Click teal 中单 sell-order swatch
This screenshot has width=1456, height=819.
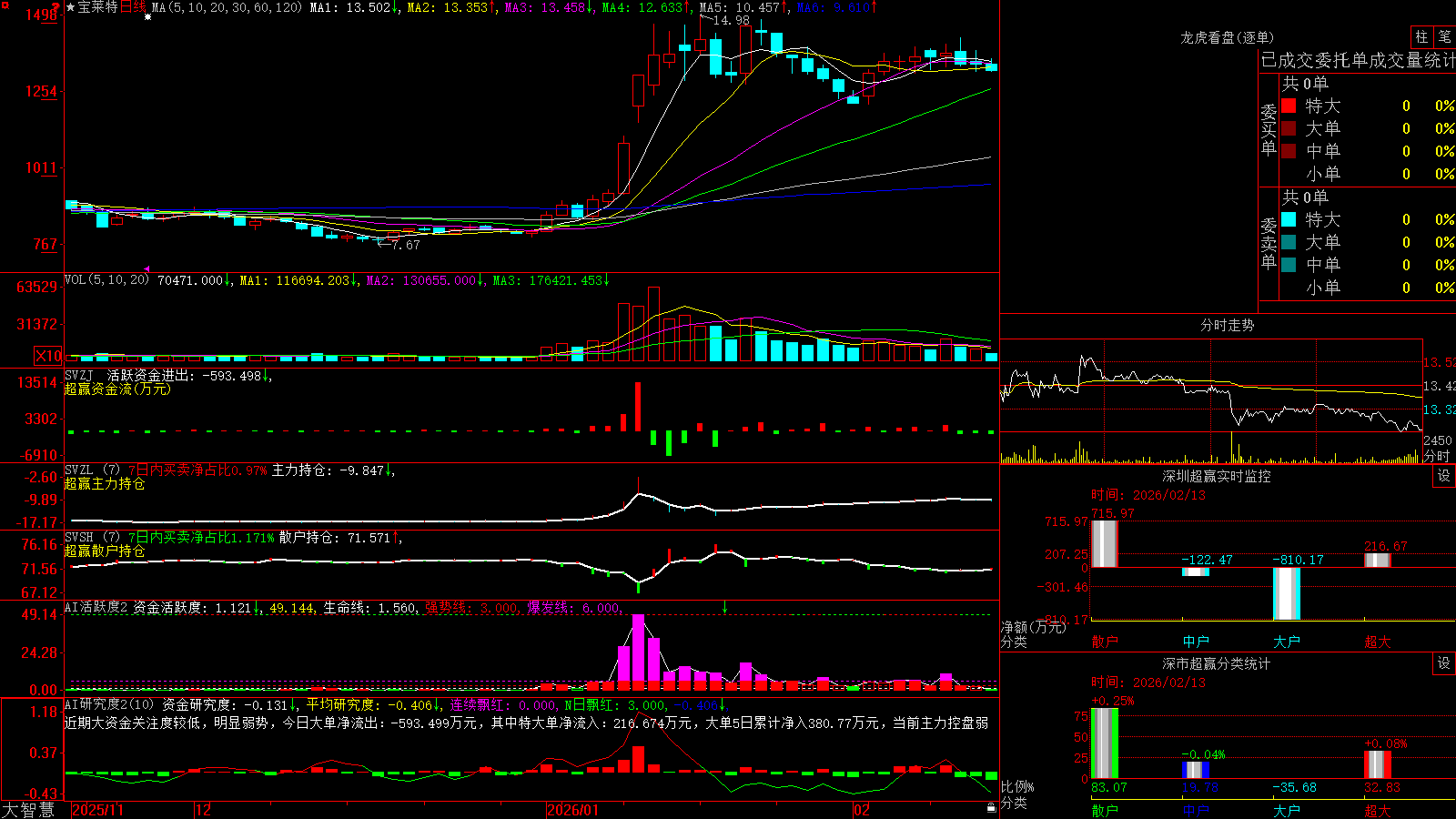(1289, 265)
